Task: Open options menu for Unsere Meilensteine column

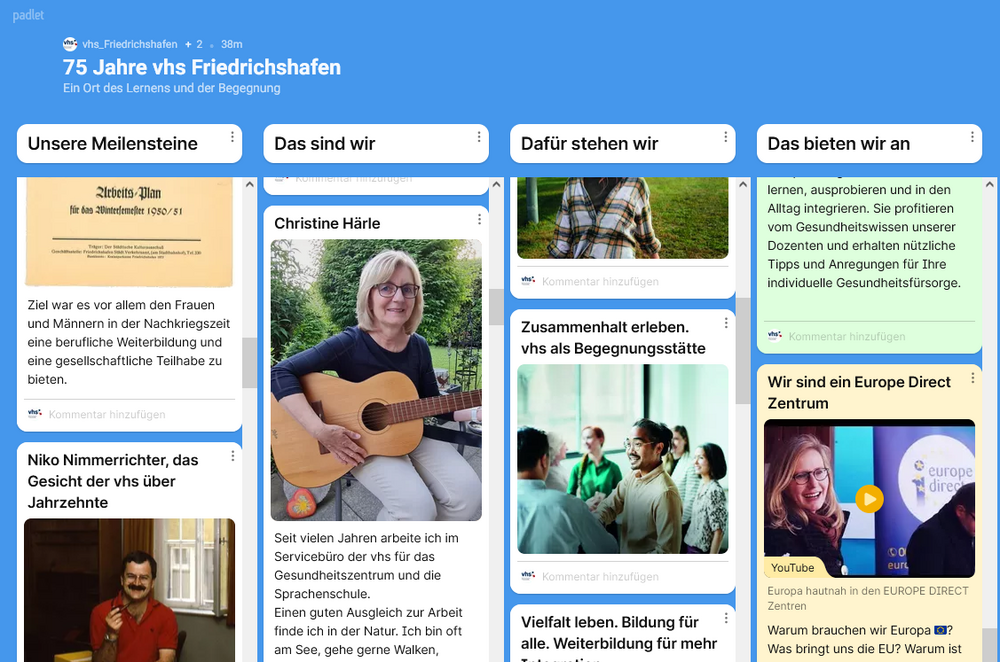Action: 232,136
